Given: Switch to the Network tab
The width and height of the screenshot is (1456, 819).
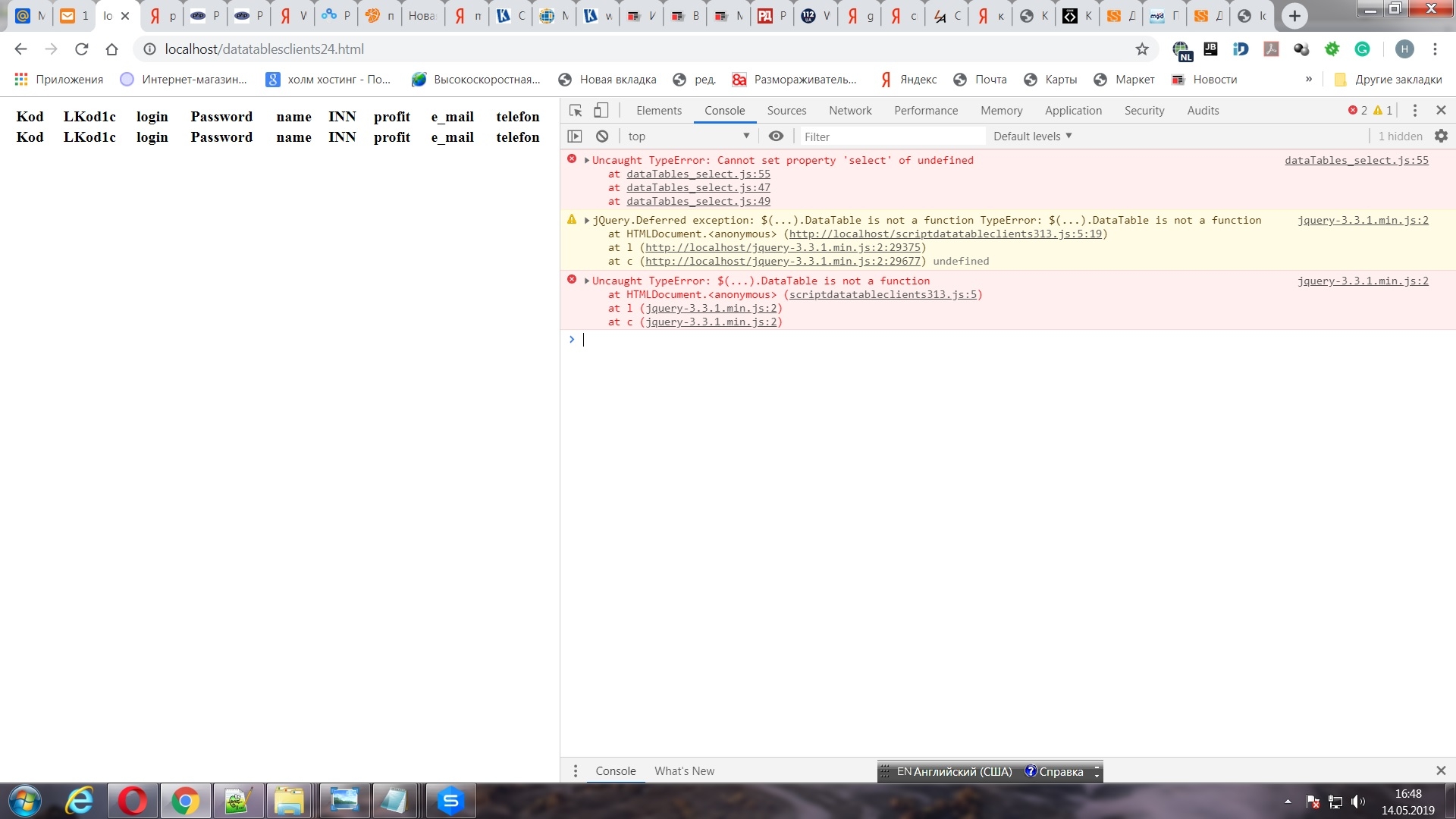Looking at the screenshot, I should click(850, 111).
